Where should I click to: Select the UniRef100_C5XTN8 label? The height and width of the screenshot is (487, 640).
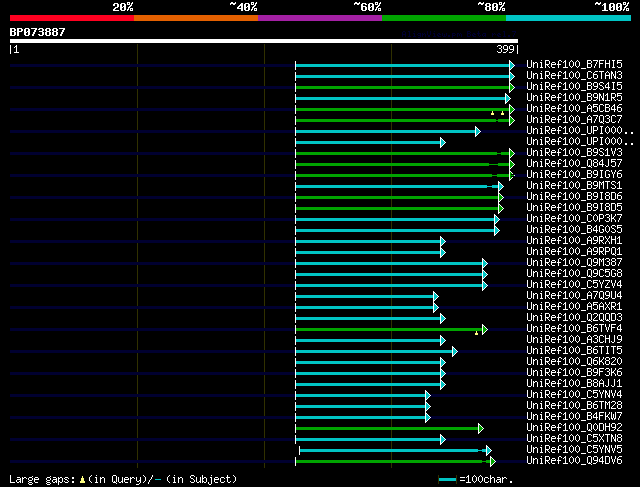574,439
